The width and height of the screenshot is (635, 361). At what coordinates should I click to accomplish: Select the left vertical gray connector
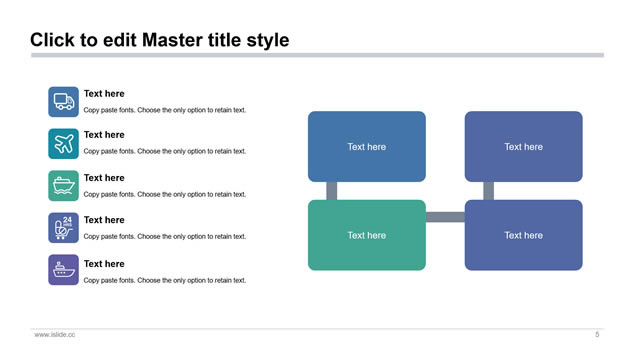[332, 191]
